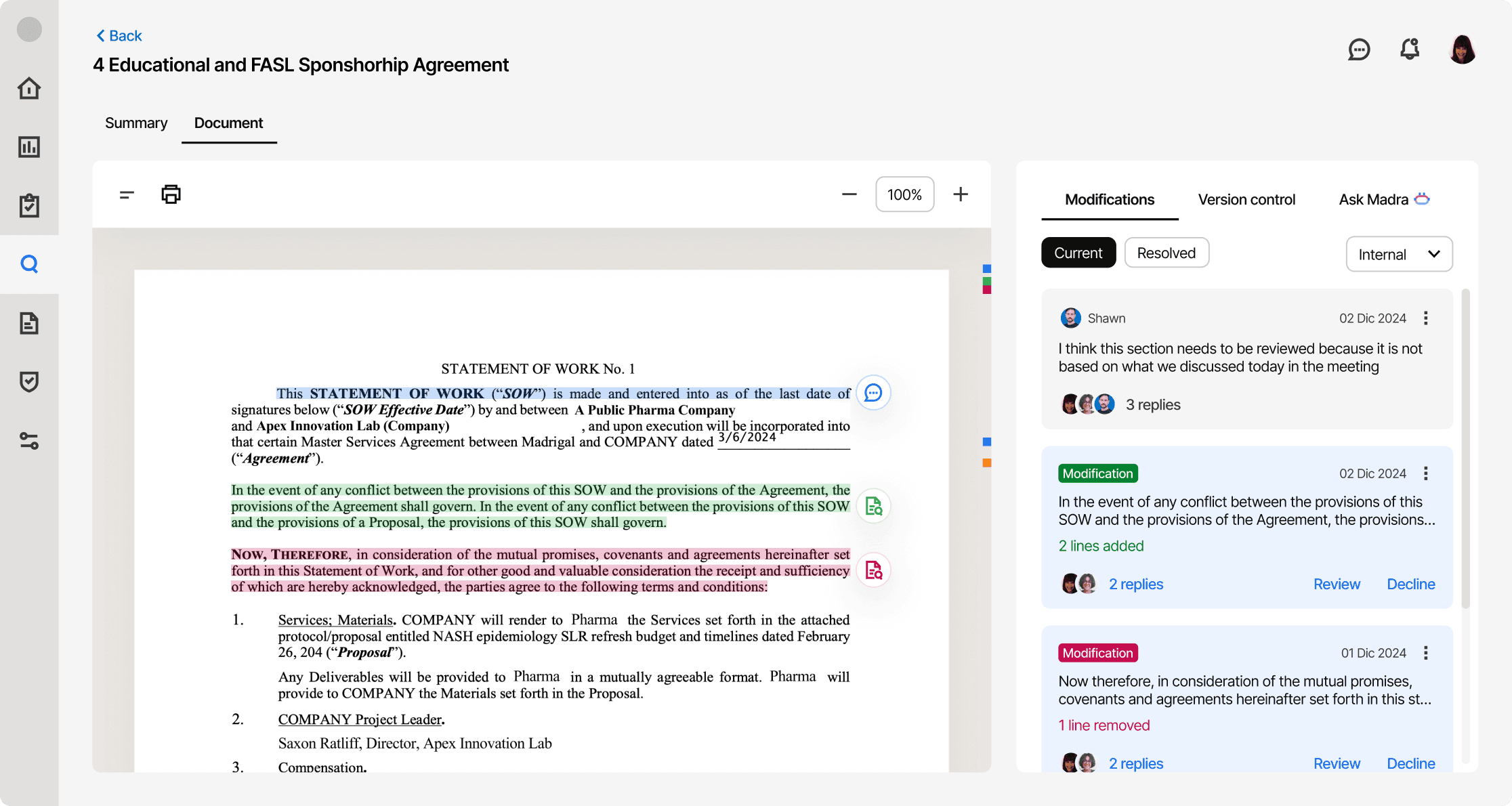Image resolution: width=1512 pixels, height=806 pixels.
Task: Click Review on green modification card
Action: [1336, 584]
